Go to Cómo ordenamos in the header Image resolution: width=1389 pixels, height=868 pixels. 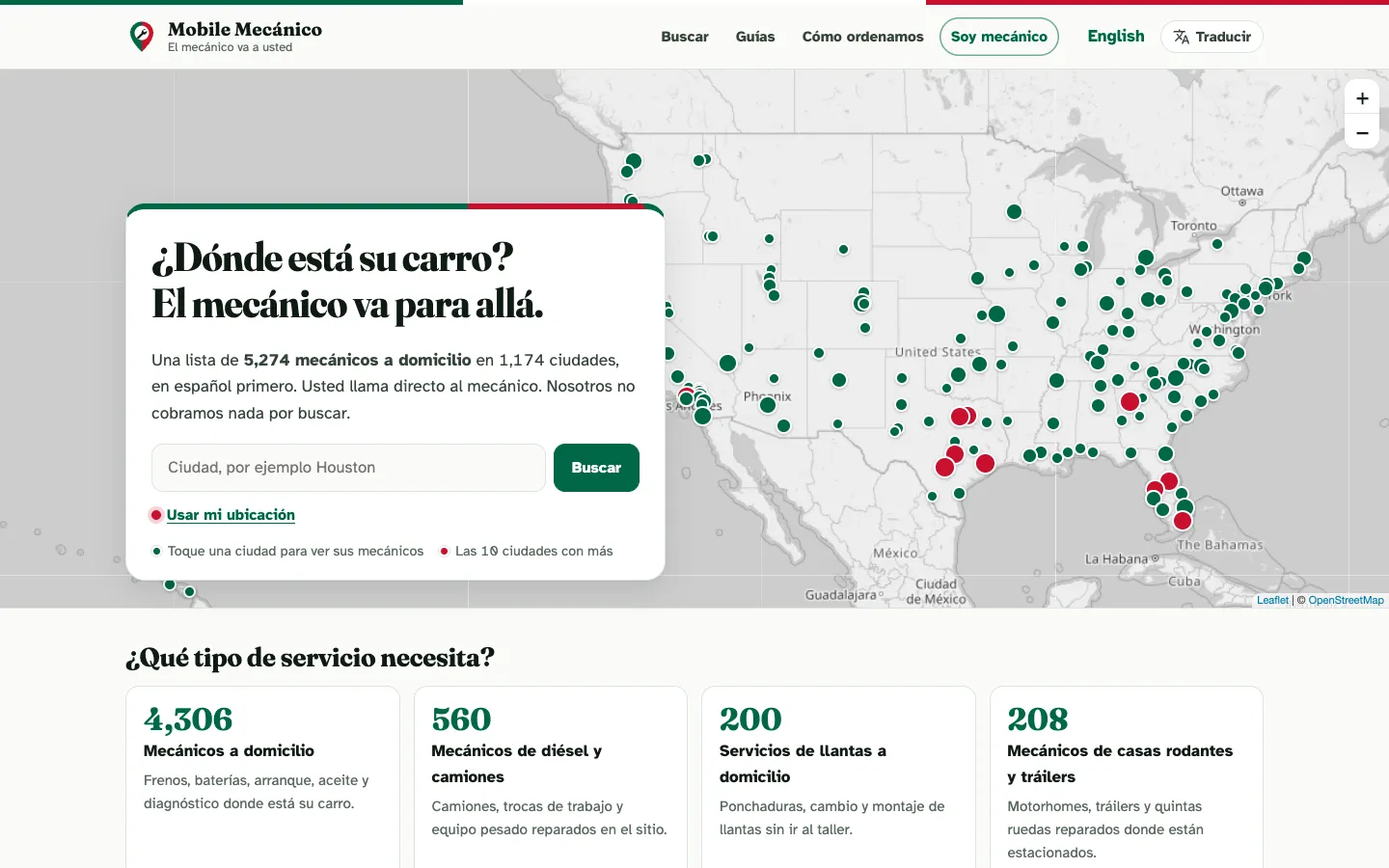tap(862, 37)
